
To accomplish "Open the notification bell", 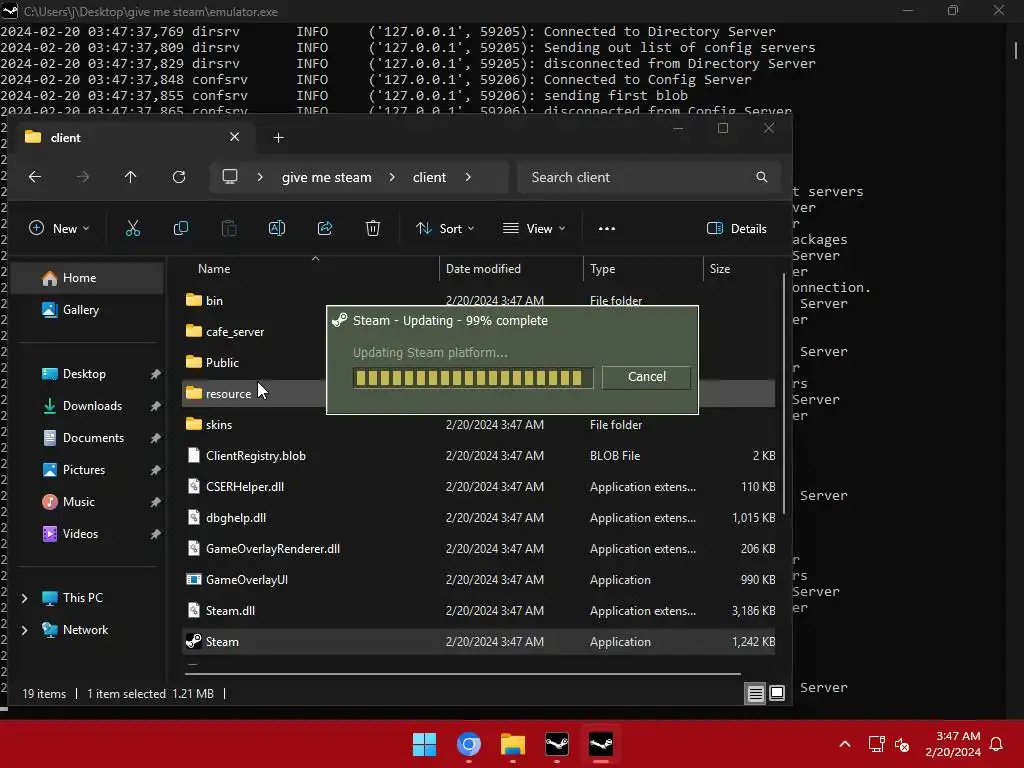I will (997, 744).
